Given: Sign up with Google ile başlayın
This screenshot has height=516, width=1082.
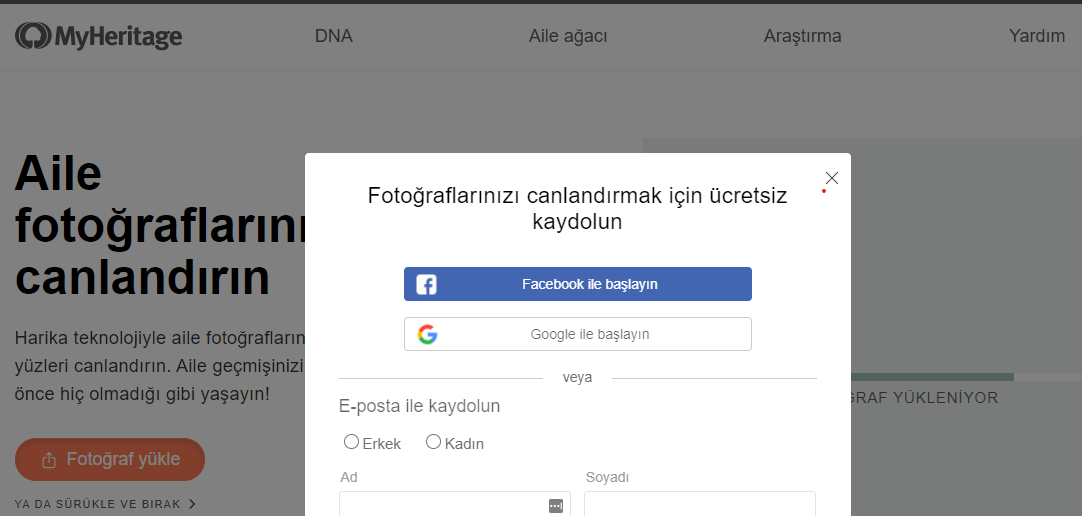Looking at the screenshot, I should [578, 334].
